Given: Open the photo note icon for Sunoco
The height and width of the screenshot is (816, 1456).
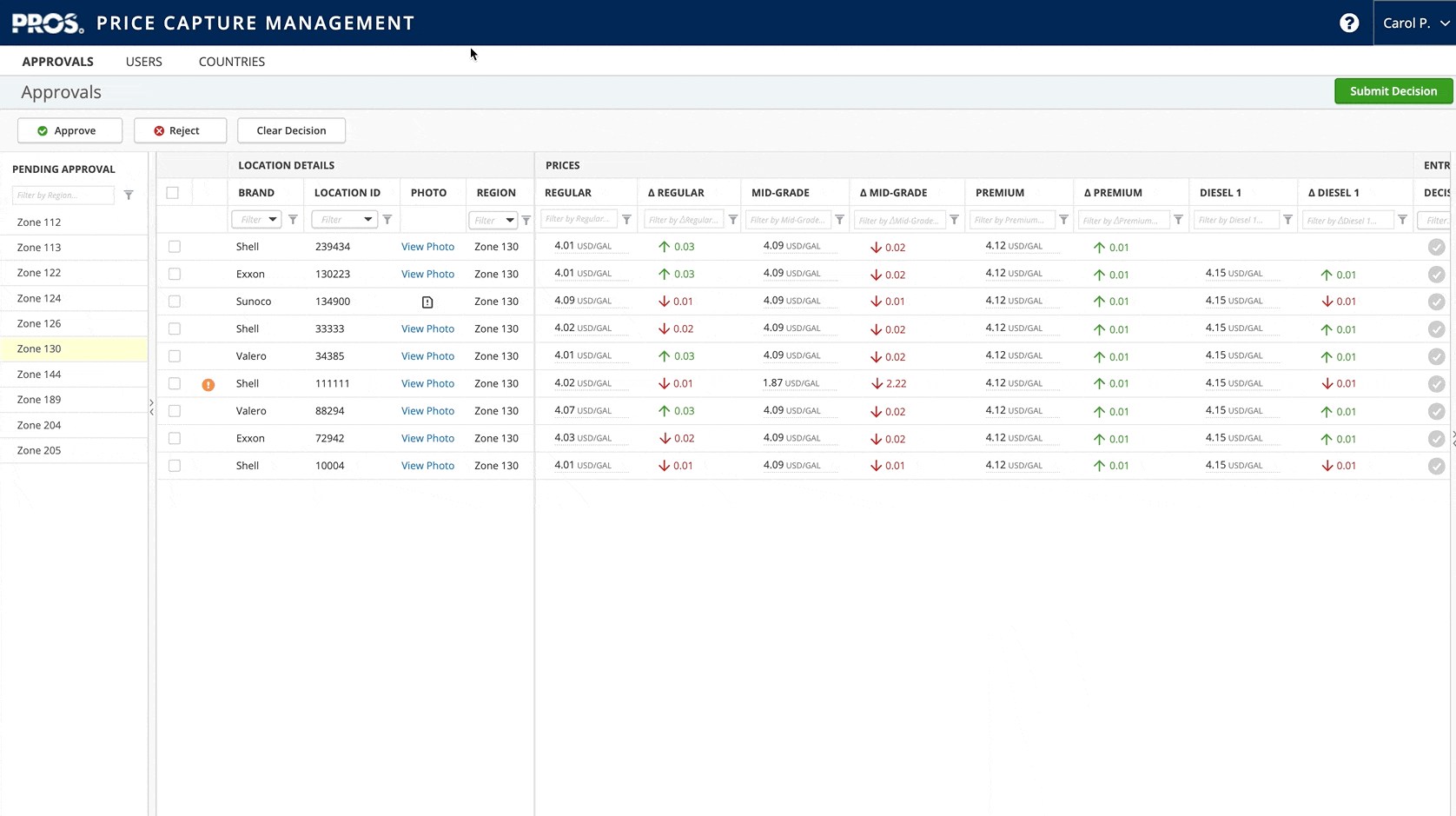Looking at the screenshot, I should [427, 302].
